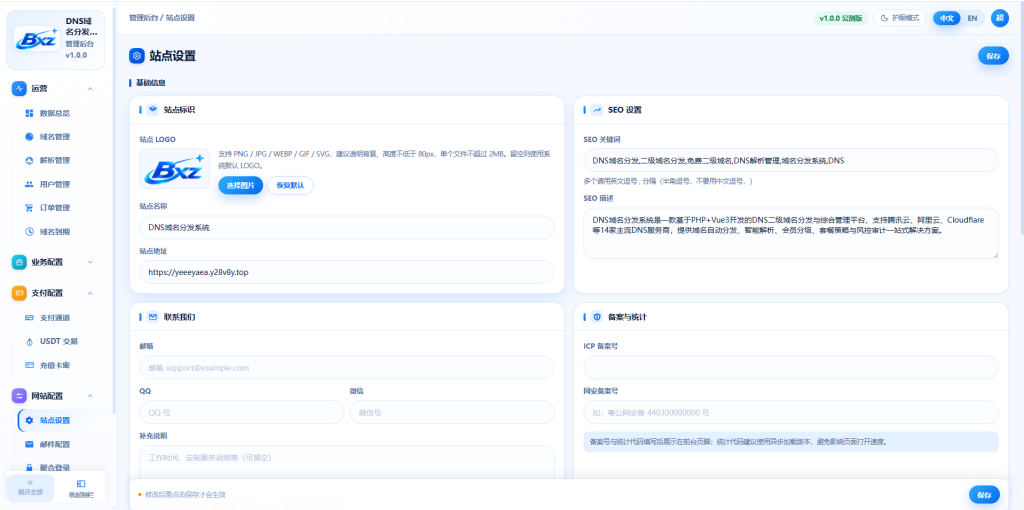This screenshot has width=1024, height=510.
Task: Switch language to EN
Action: pyautogui.click(x=972, y=18)
